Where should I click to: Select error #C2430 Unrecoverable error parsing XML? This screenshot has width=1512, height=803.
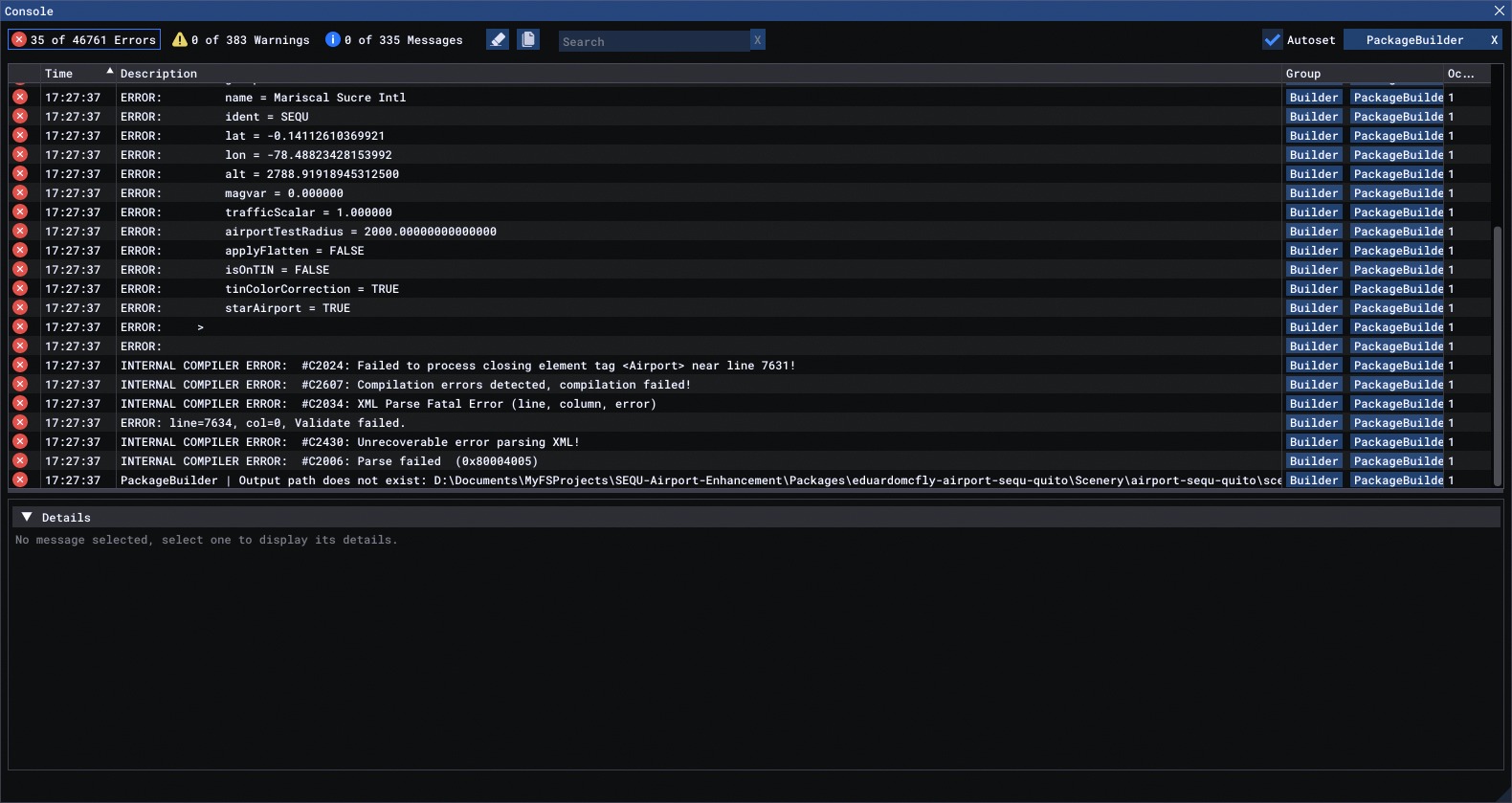click(750, 442)
